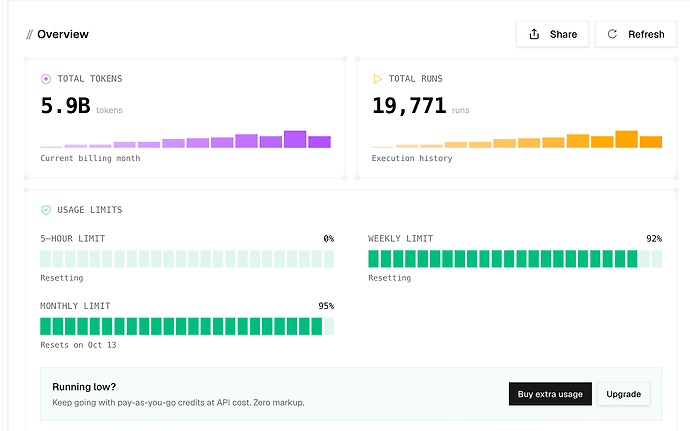Click the Resets on Oct 13 text
This screenshot has height=431, width=690.
(x=78, y=345)
